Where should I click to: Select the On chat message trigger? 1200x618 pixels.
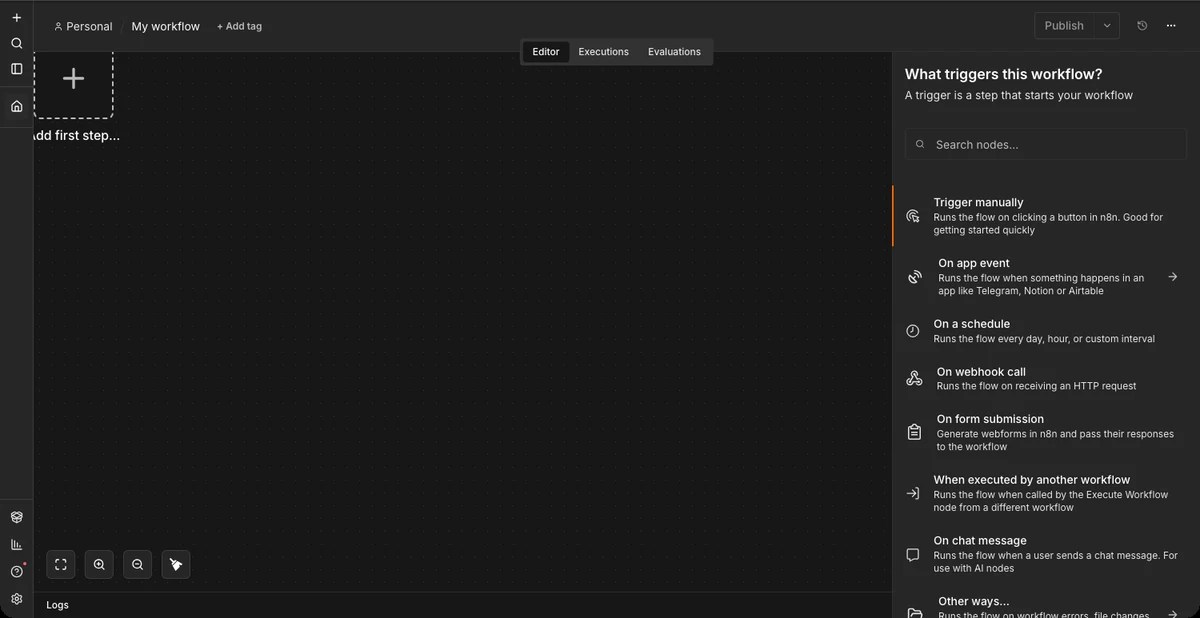point(1046,554)
